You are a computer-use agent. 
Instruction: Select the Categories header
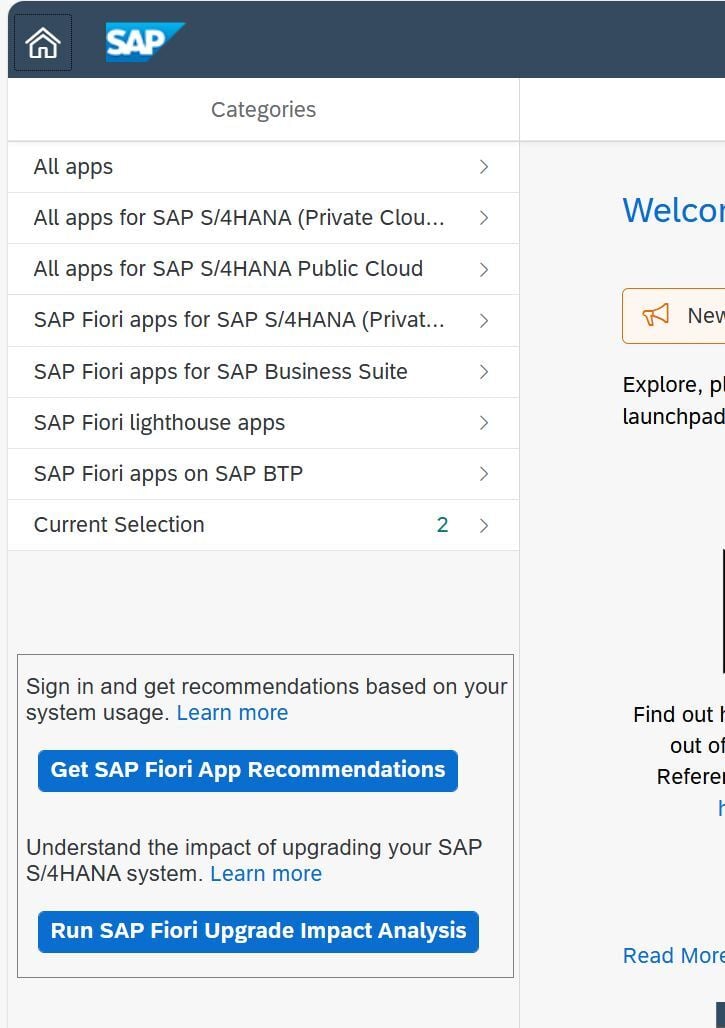click(263, 109)
